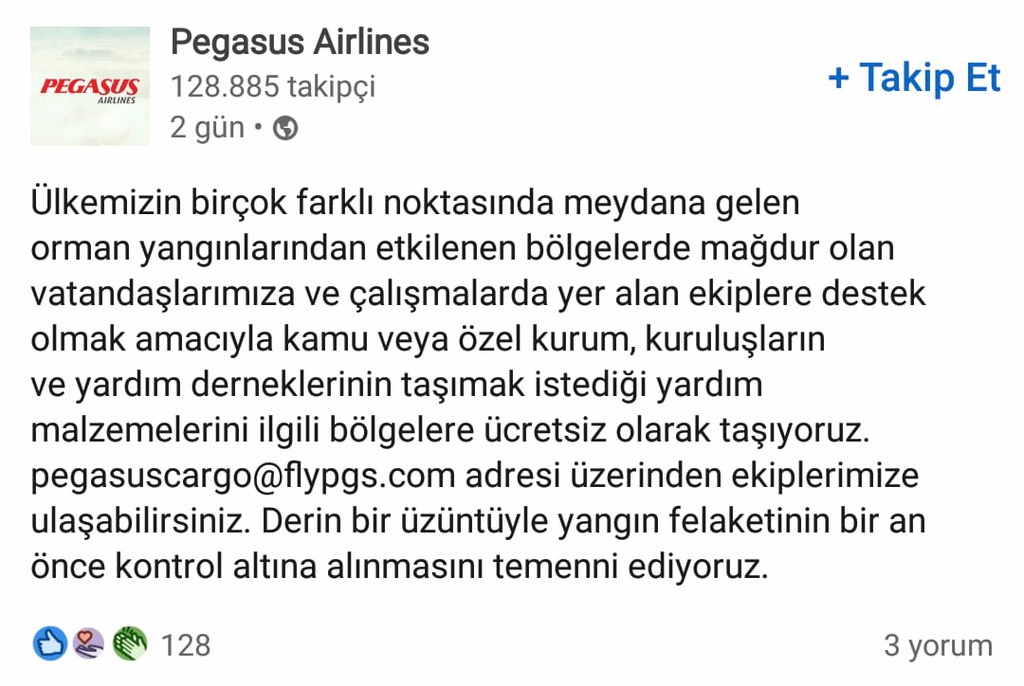Open comments via the 3 yorum link
The image size is (1024, 686).
click(x=940, y=645)
